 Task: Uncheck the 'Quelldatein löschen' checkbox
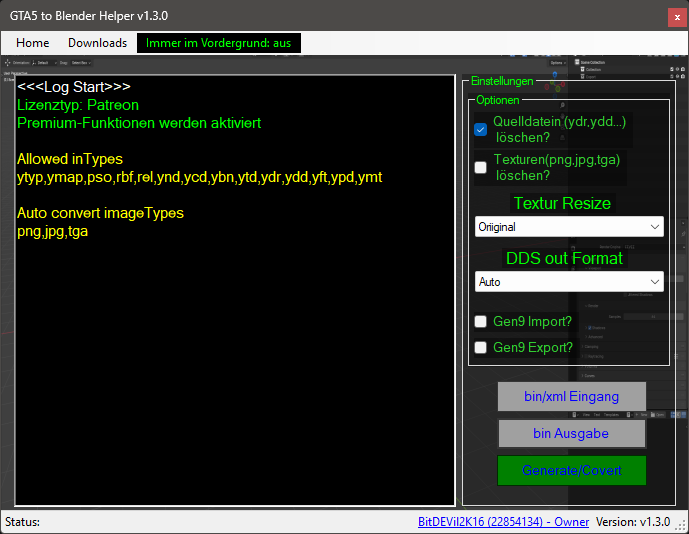coord(481,130)
